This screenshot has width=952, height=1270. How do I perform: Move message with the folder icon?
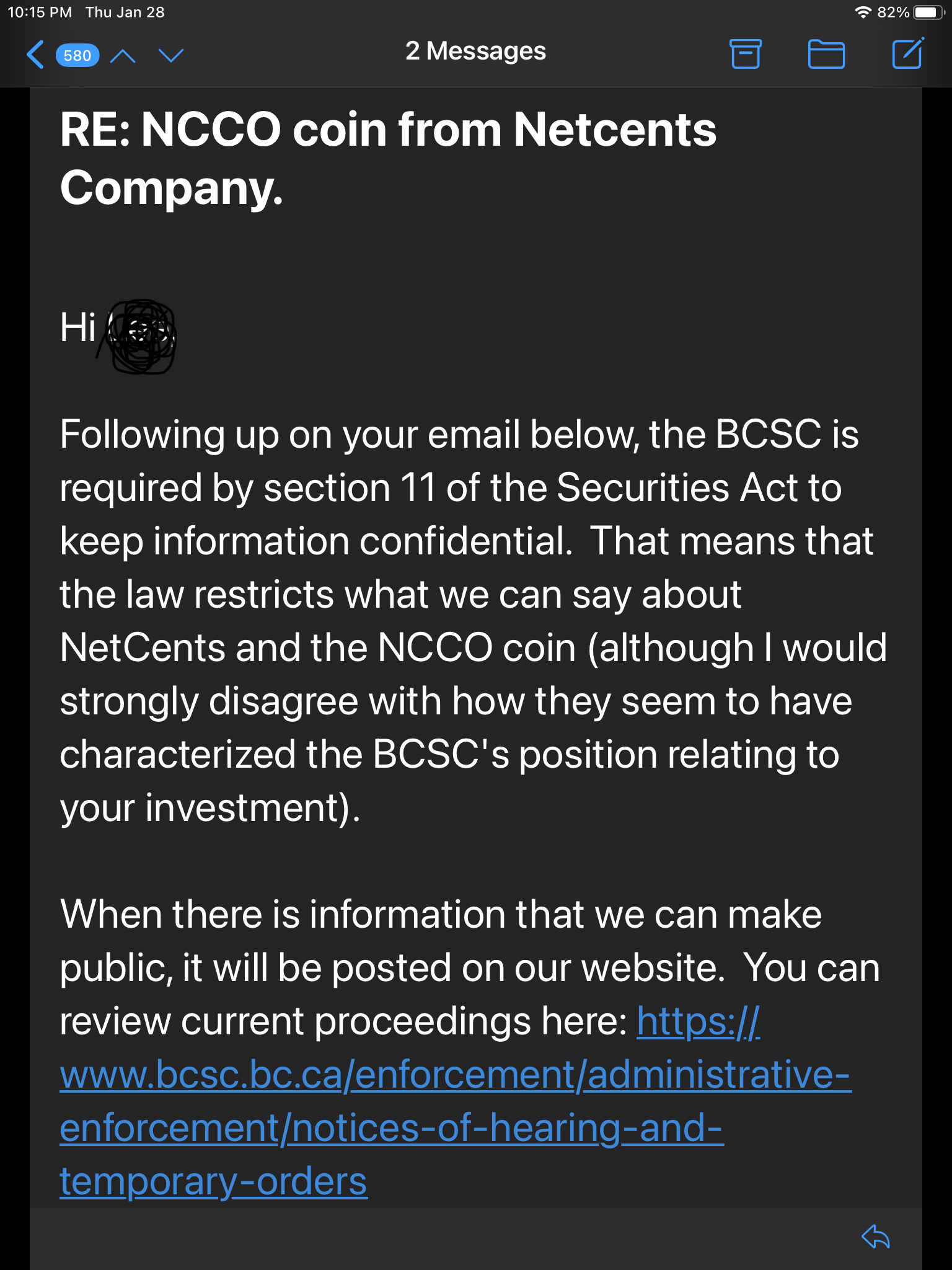pos(827,54)
